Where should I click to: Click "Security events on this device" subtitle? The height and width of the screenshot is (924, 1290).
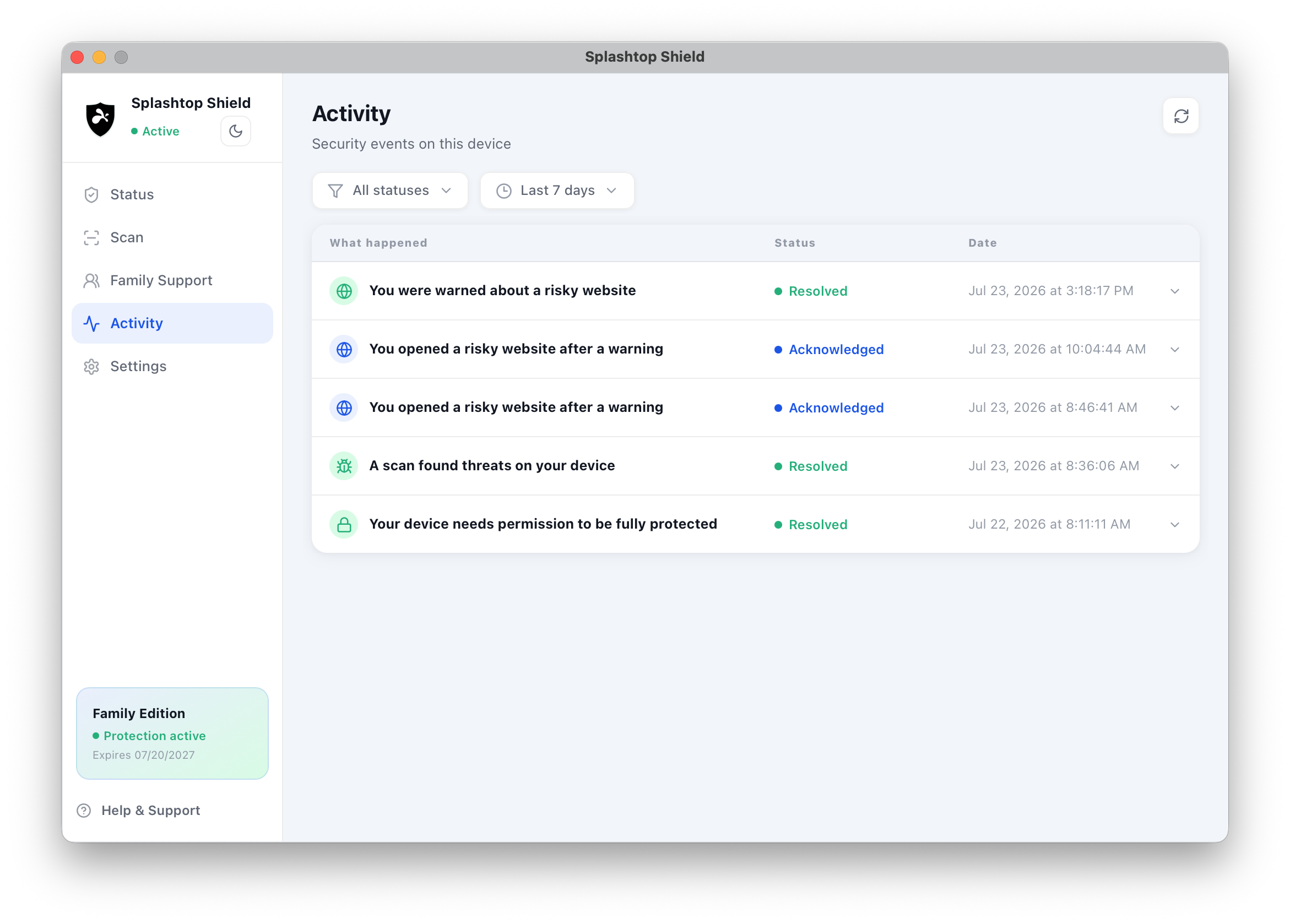tap(411, 144)
